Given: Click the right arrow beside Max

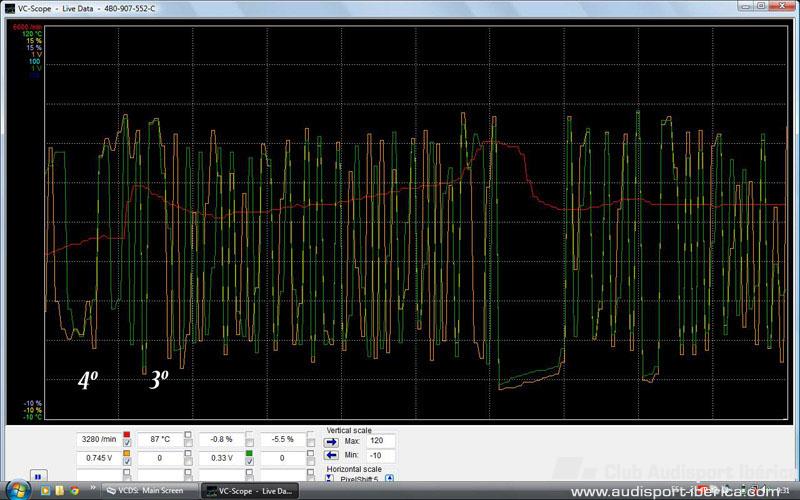Looking at the screenshot, I should tap(331, 442).
